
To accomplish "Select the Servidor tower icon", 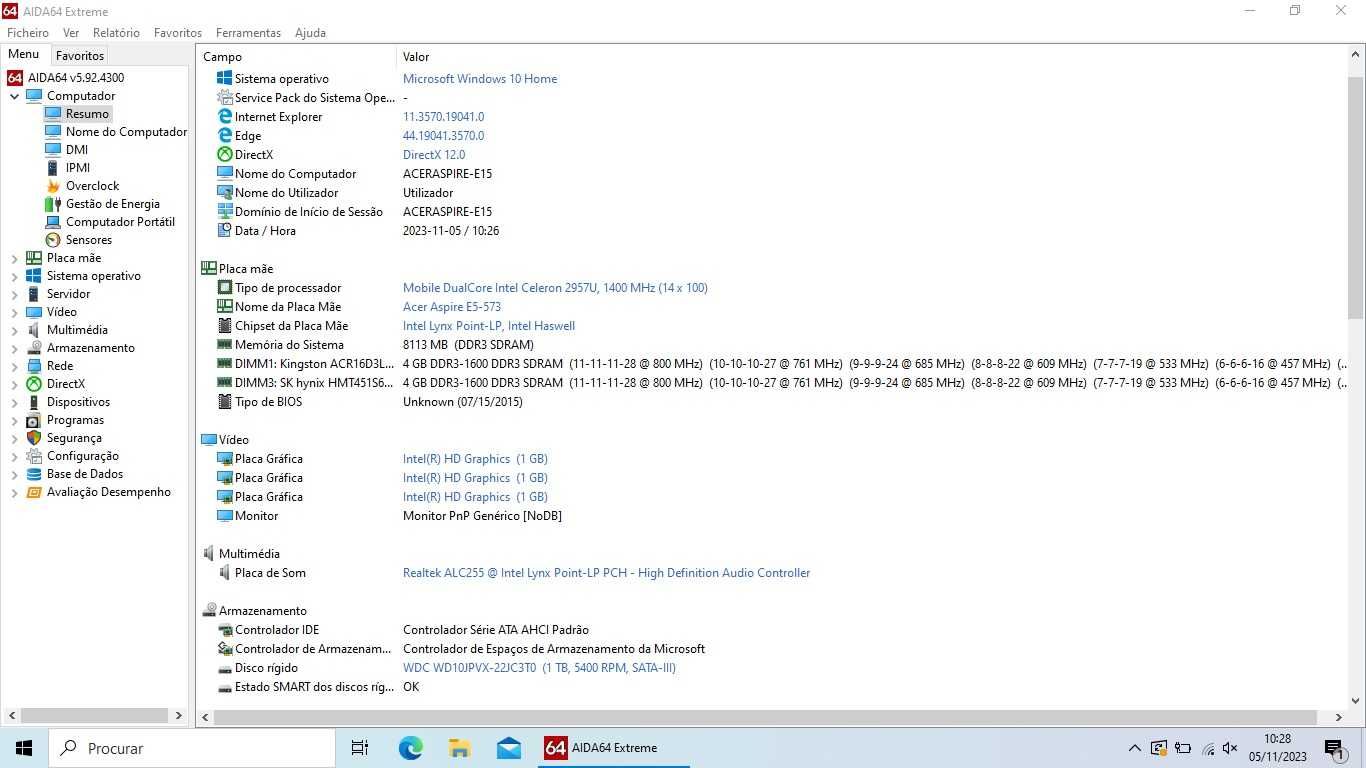I will pyautogui.click(x=34, y=294).
